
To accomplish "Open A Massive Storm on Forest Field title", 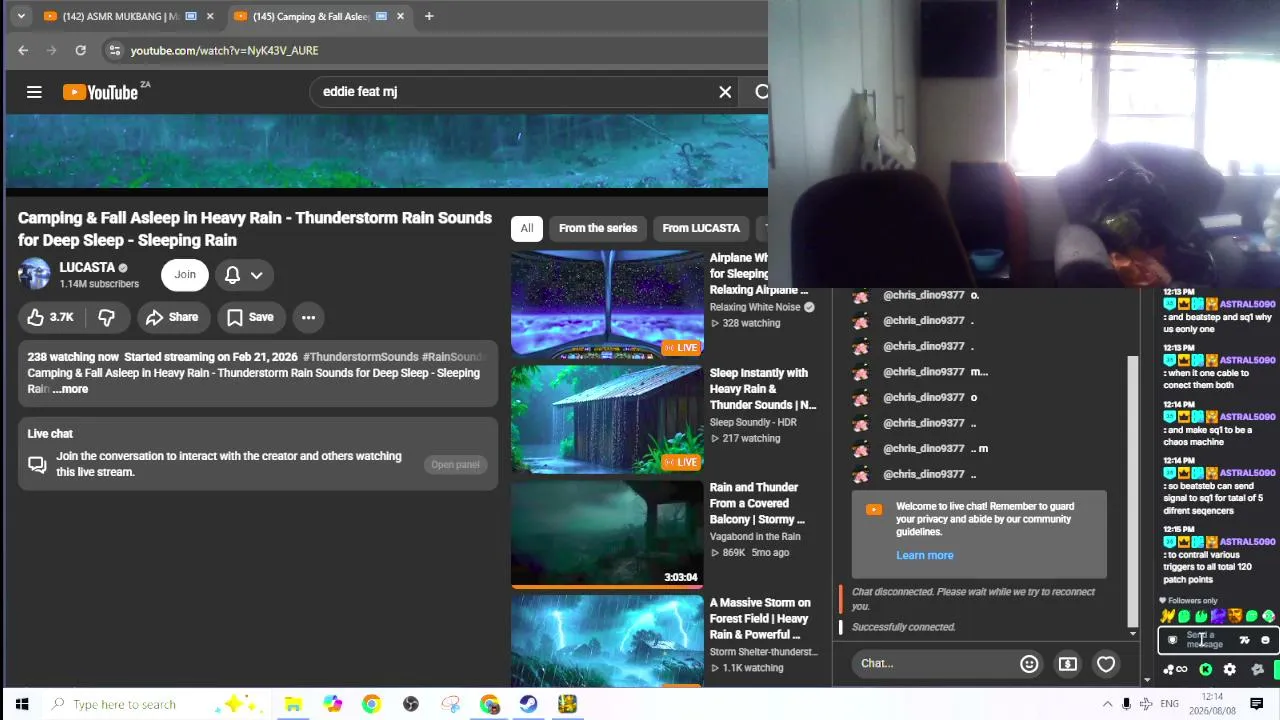I will (760, 619).
